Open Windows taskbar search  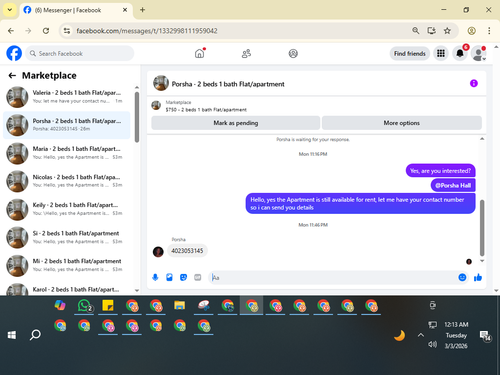(35, 335)
